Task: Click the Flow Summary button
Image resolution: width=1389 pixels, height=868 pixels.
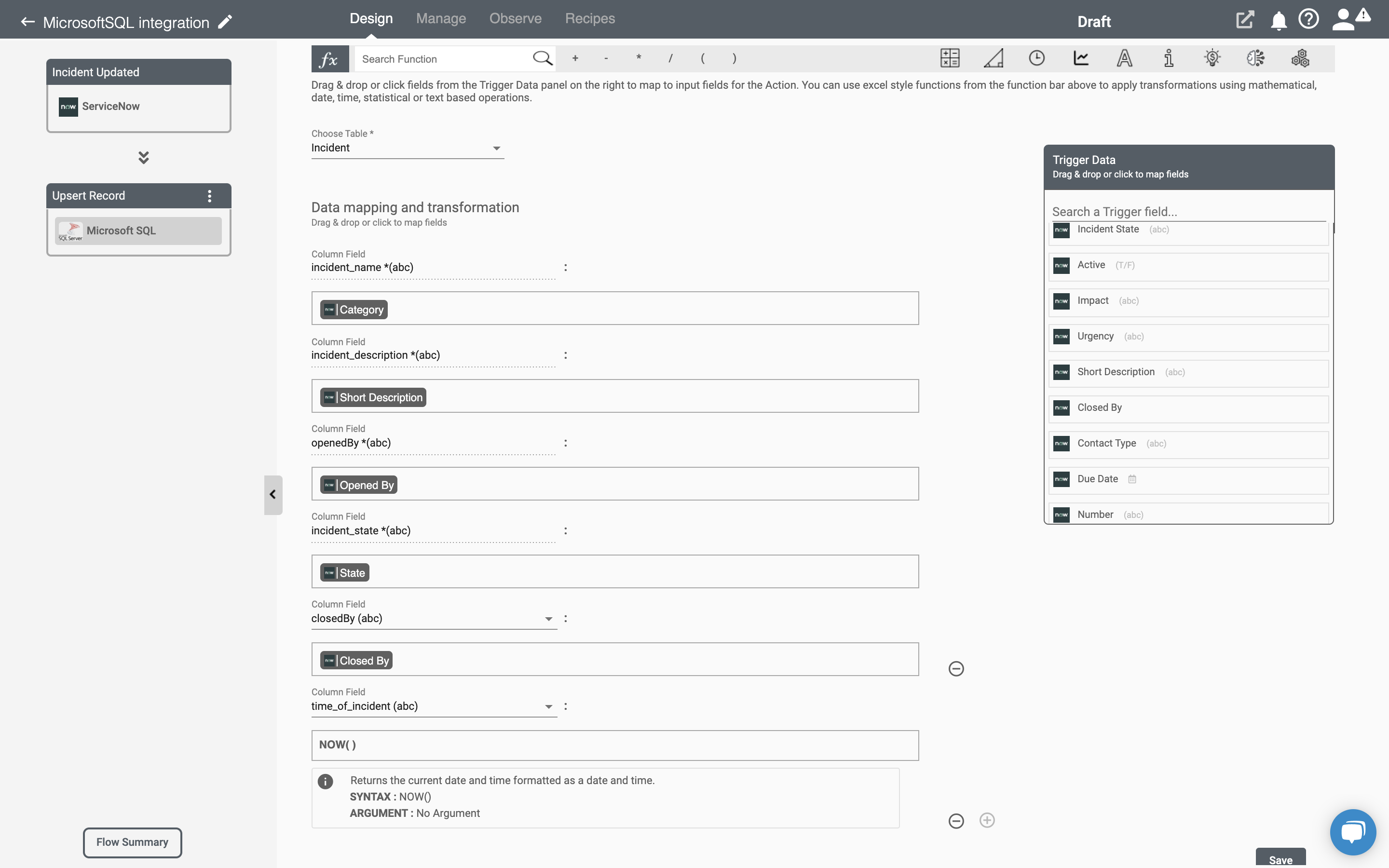Action: (x=132, y=842)
